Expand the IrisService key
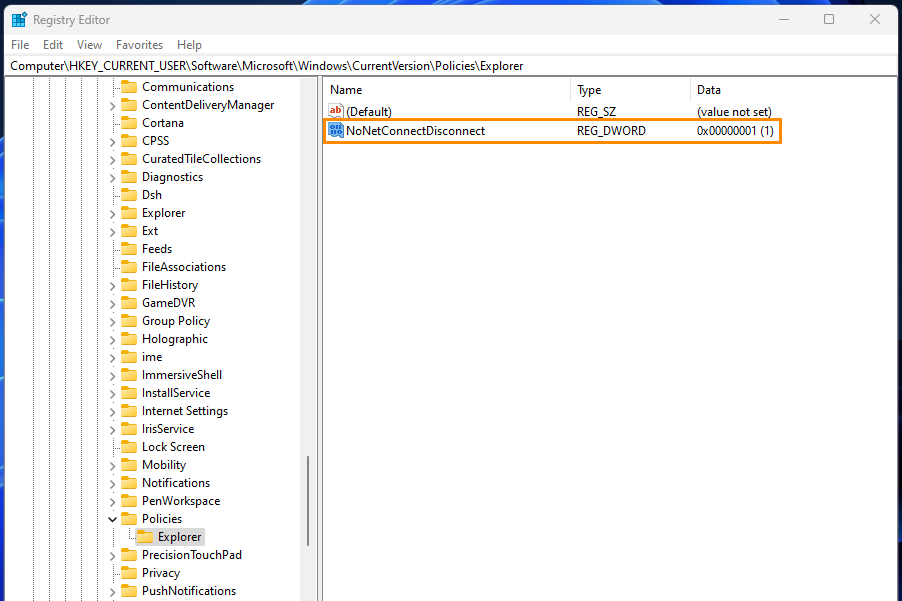902x601 pixels. 113,430
